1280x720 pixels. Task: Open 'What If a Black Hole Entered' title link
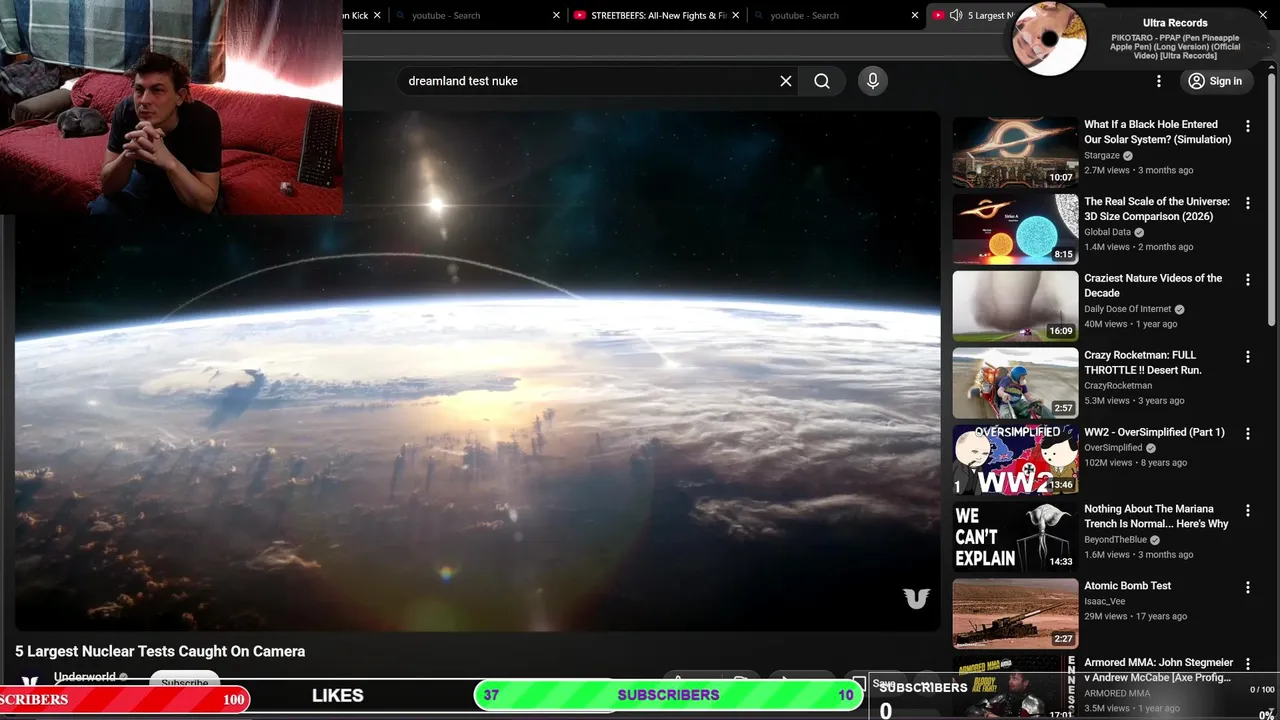click(x=1157, y=132)
